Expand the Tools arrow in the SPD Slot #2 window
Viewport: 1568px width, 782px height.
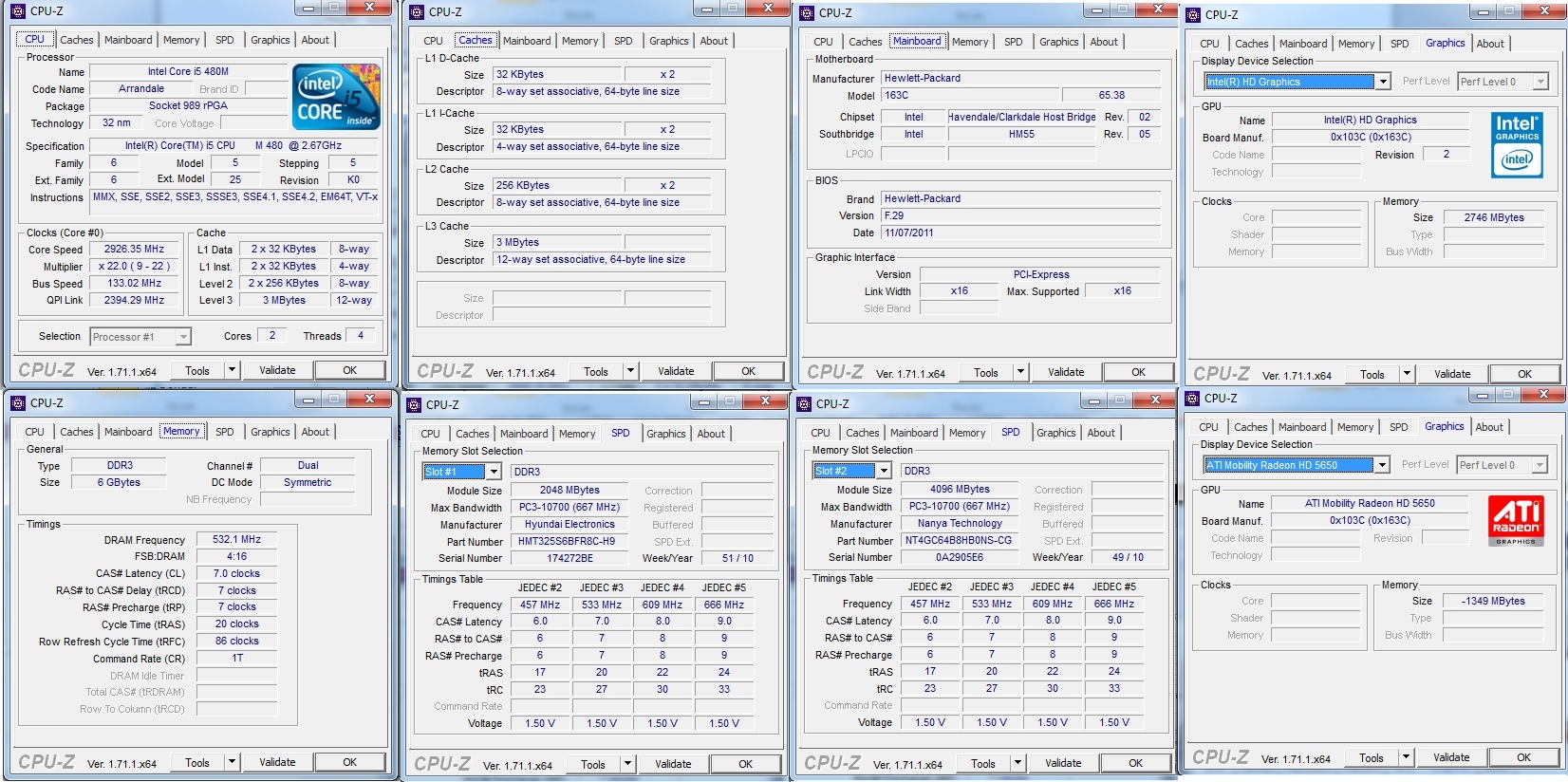click(1017, 763)
